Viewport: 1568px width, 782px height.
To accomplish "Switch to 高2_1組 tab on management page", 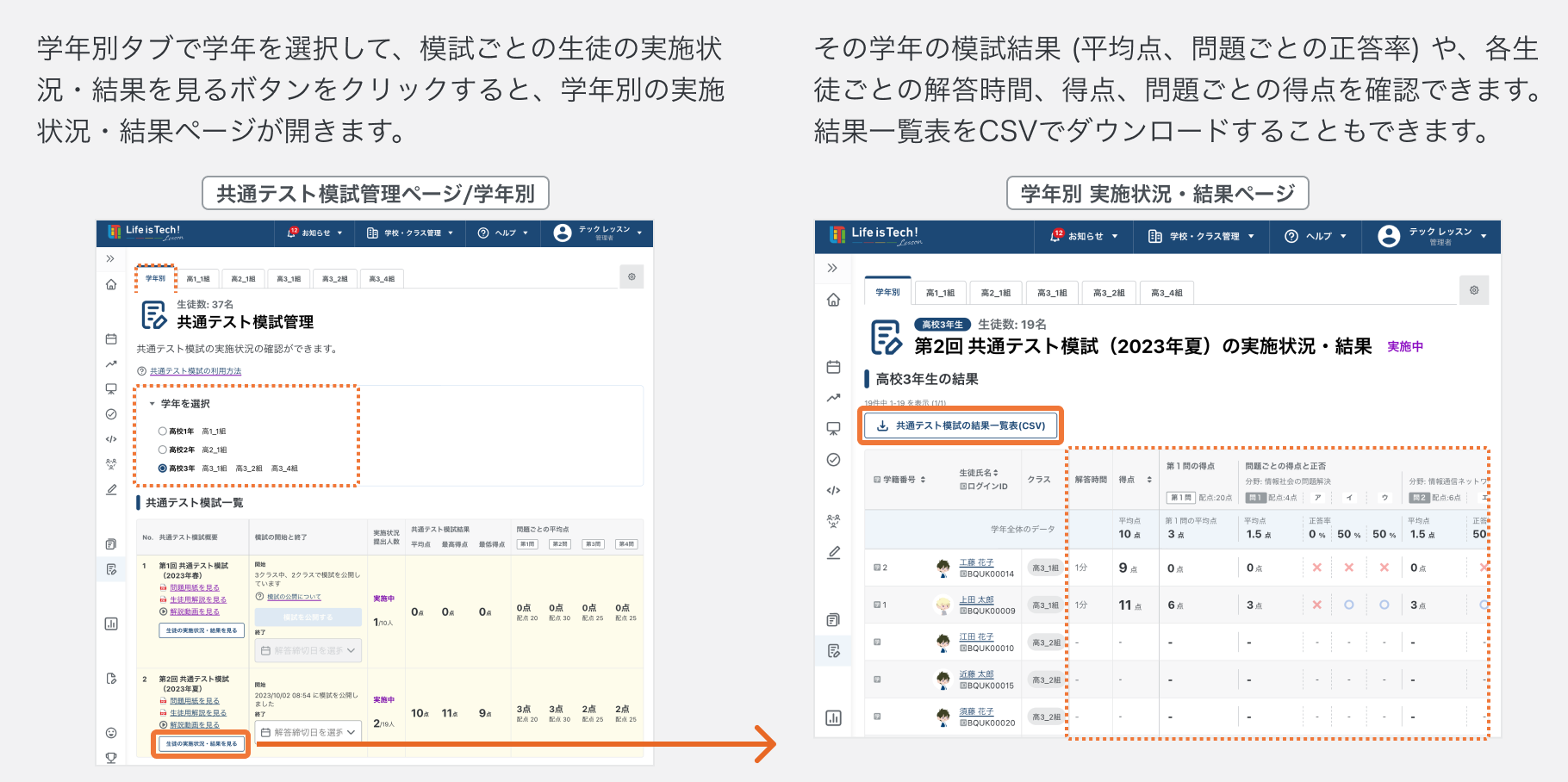I will (x=243, y=279).
